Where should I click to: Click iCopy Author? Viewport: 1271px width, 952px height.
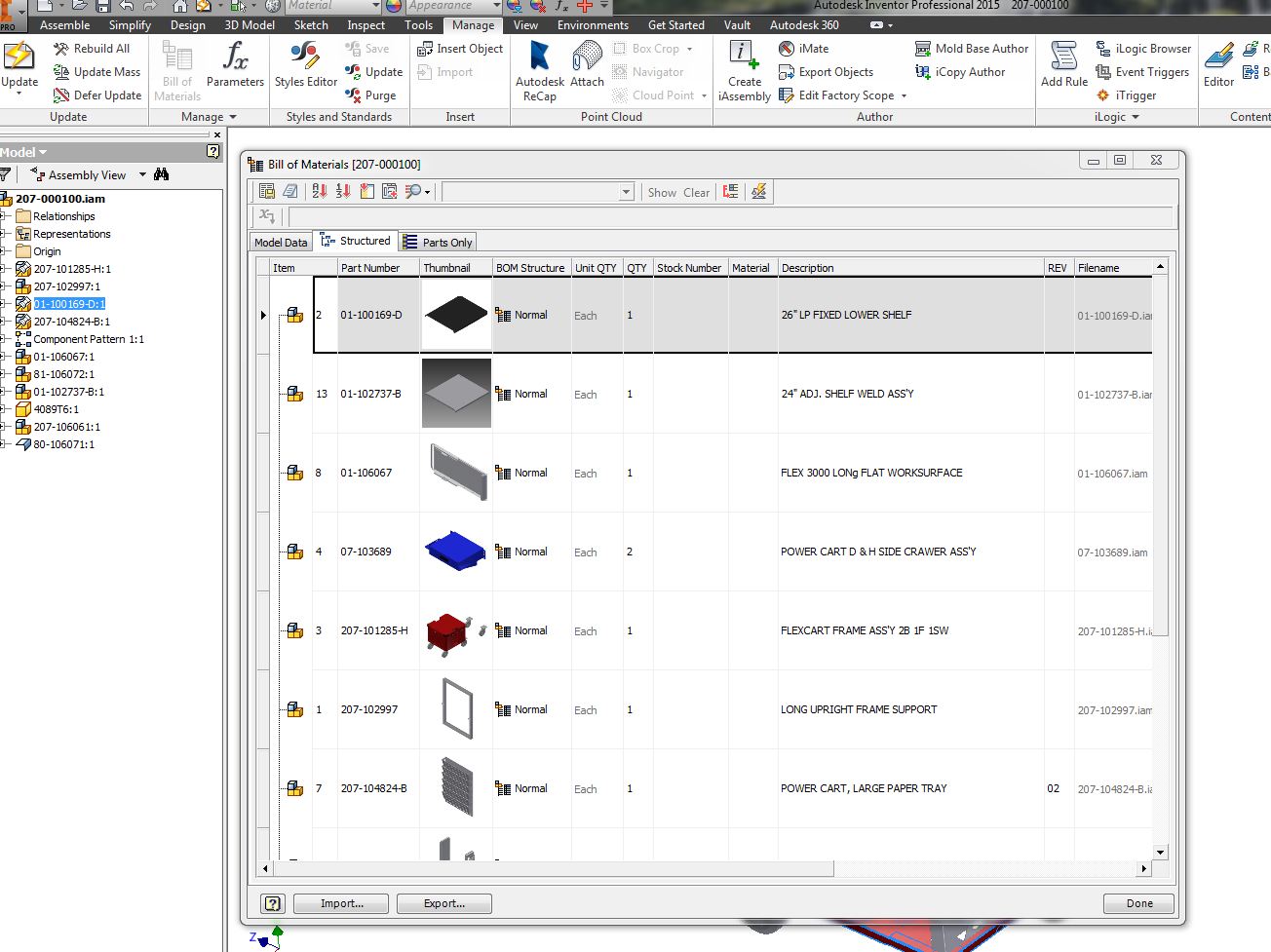pos(960,72)
